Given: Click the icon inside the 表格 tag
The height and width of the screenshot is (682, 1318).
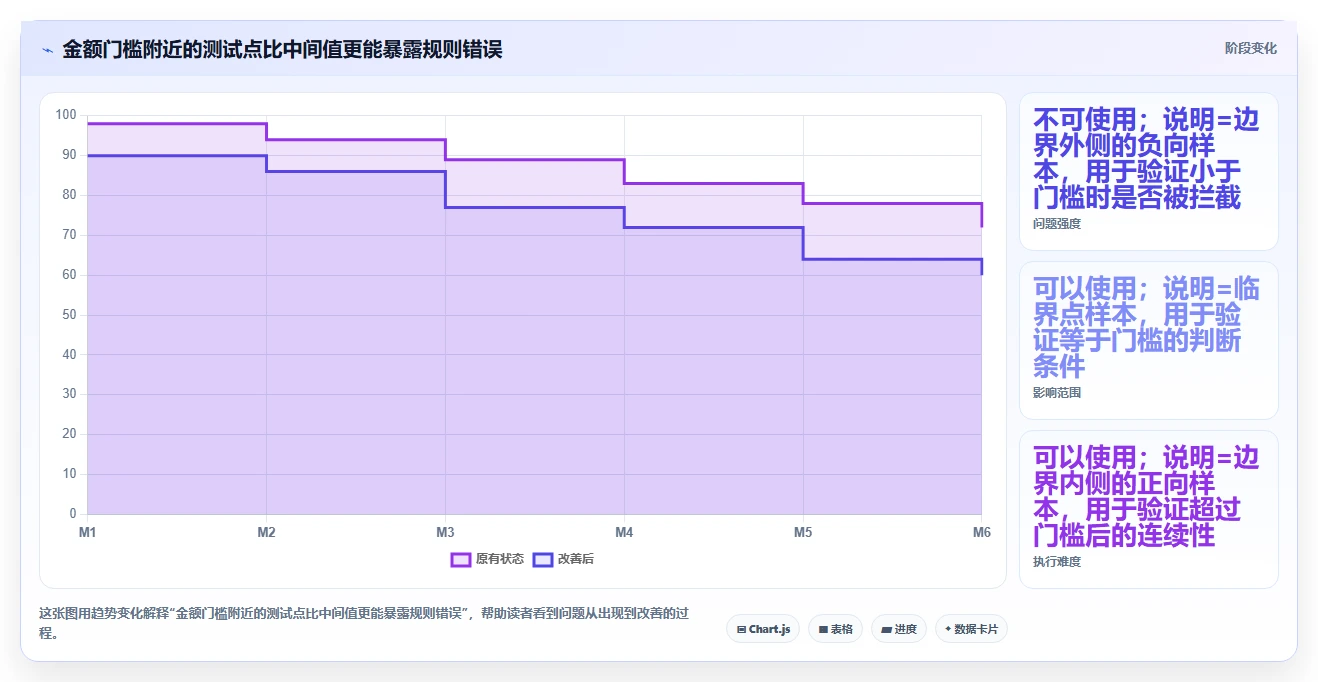Looking at the screenshot, I should point(822,629).
